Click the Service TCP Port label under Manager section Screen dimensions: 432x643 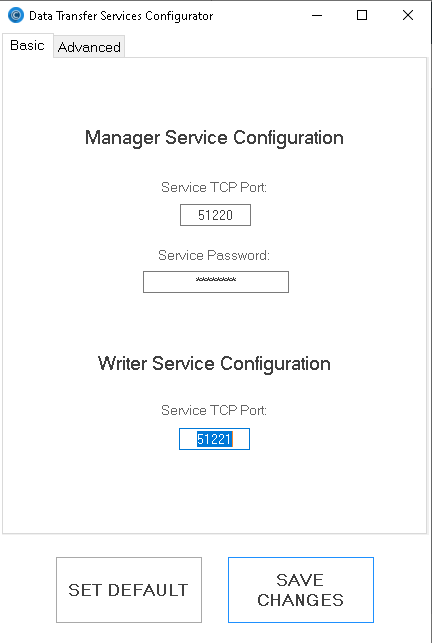(x=214, y=187)
